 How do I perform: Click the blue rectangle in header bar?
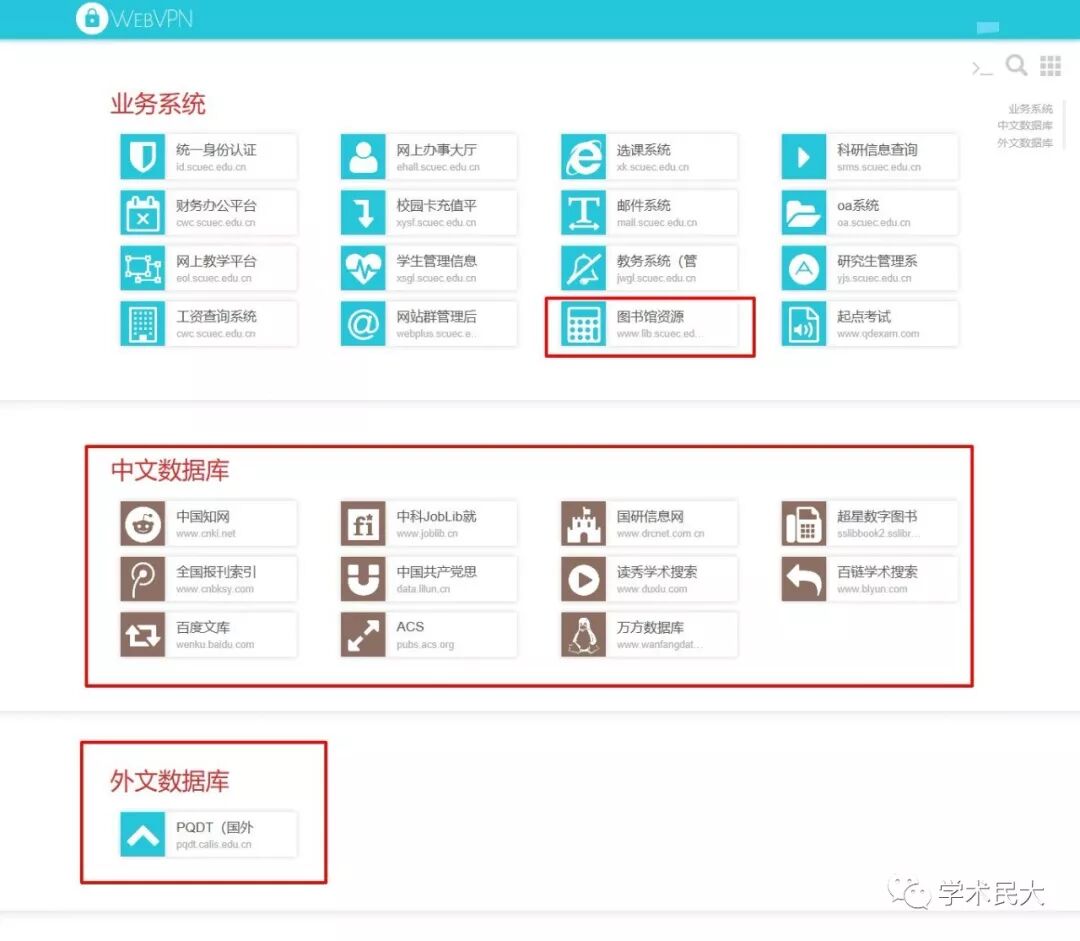[x=988, y=27]
